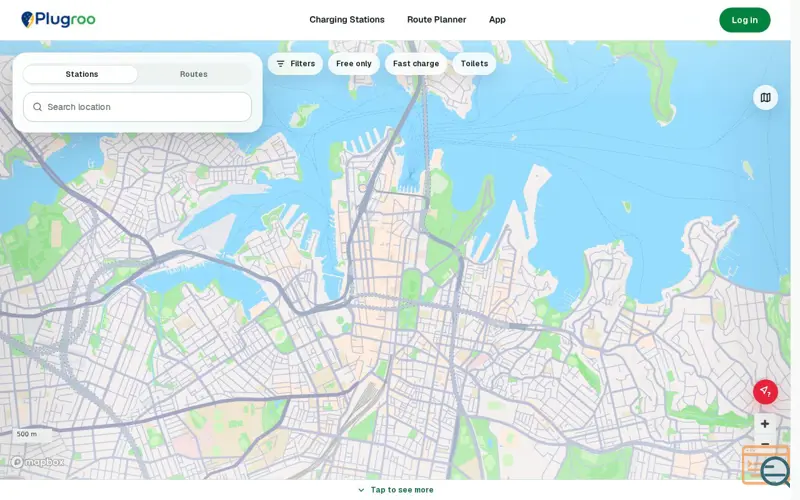Toggle the Fast charge filter
Viewport: 800px width, 500px height.
416,64
